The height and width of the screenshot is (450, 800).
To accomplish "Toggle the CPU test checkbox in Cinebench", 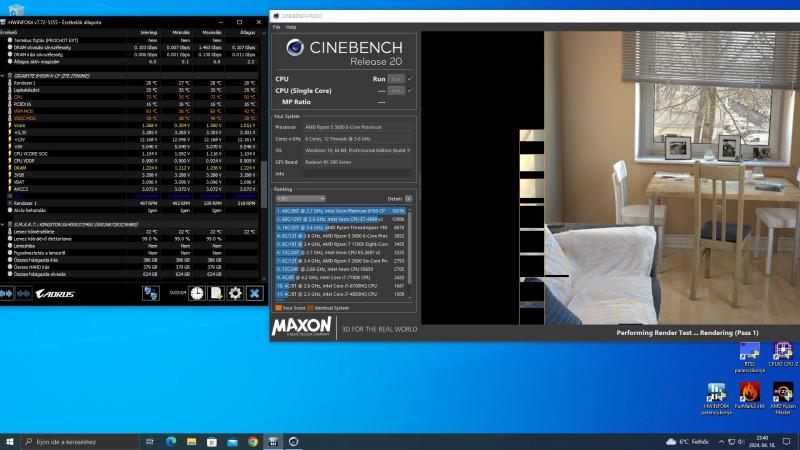I will pos(410,79).
